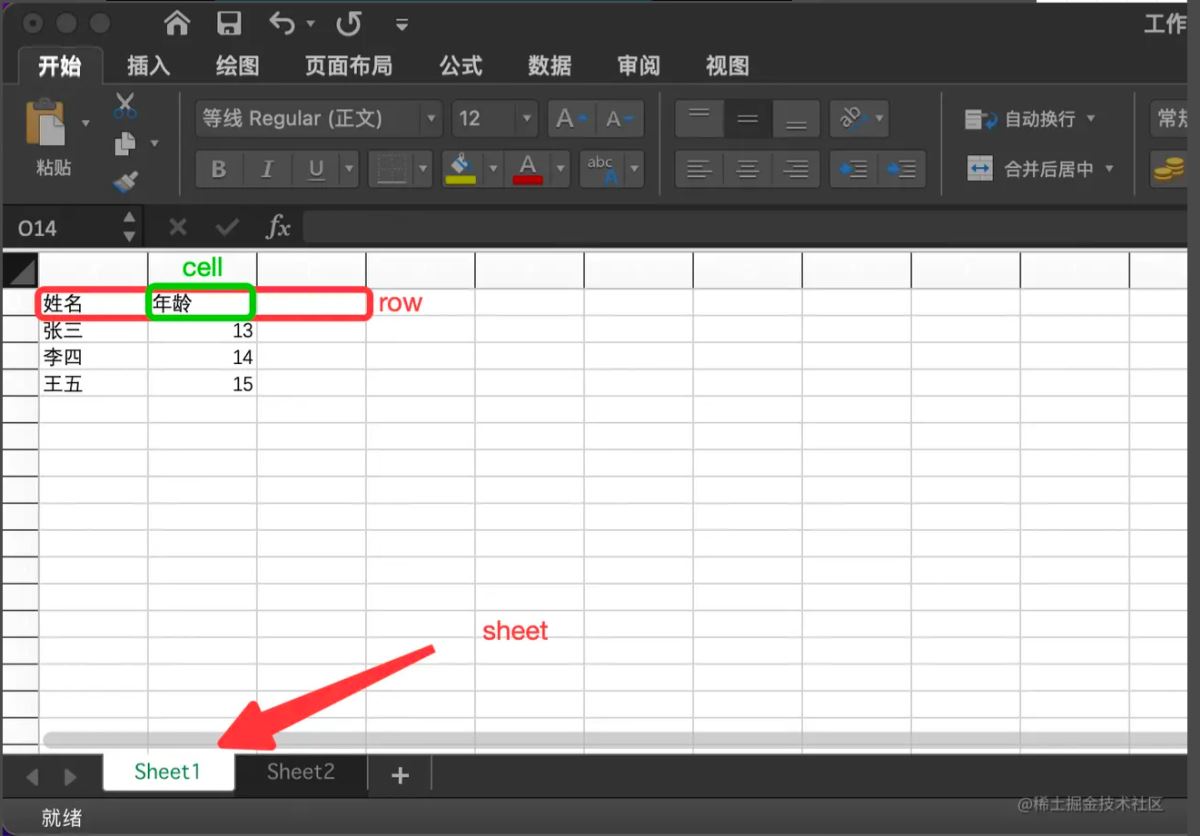Toggle underline formatting
The image size is (1200, 836).
point(316,169)
